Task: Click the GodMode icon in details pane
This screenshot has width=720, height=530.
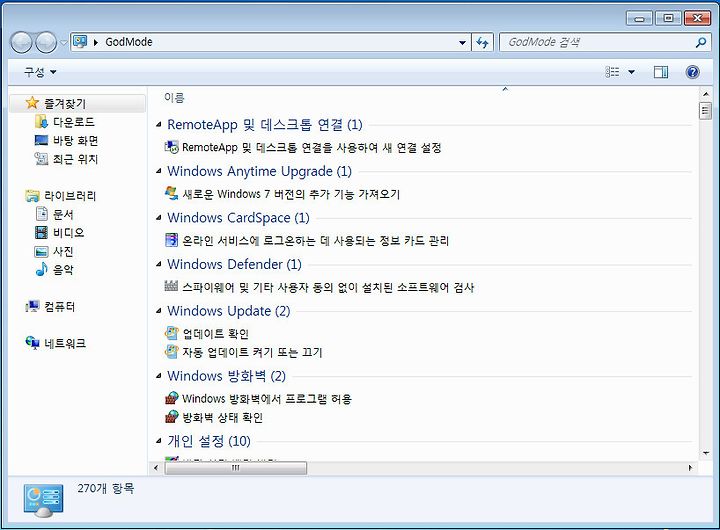Action: [x=43, y=500]
